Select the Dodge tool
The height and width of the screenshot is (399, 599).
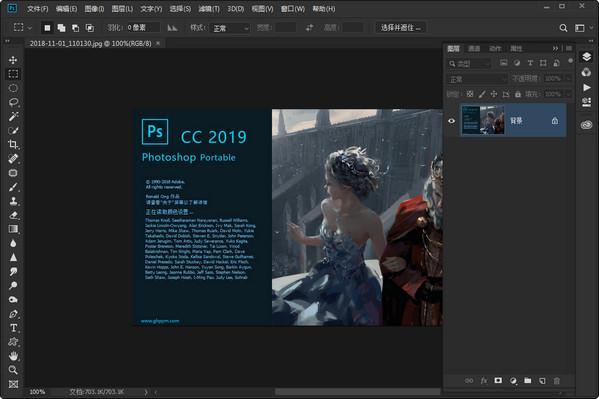13,285
